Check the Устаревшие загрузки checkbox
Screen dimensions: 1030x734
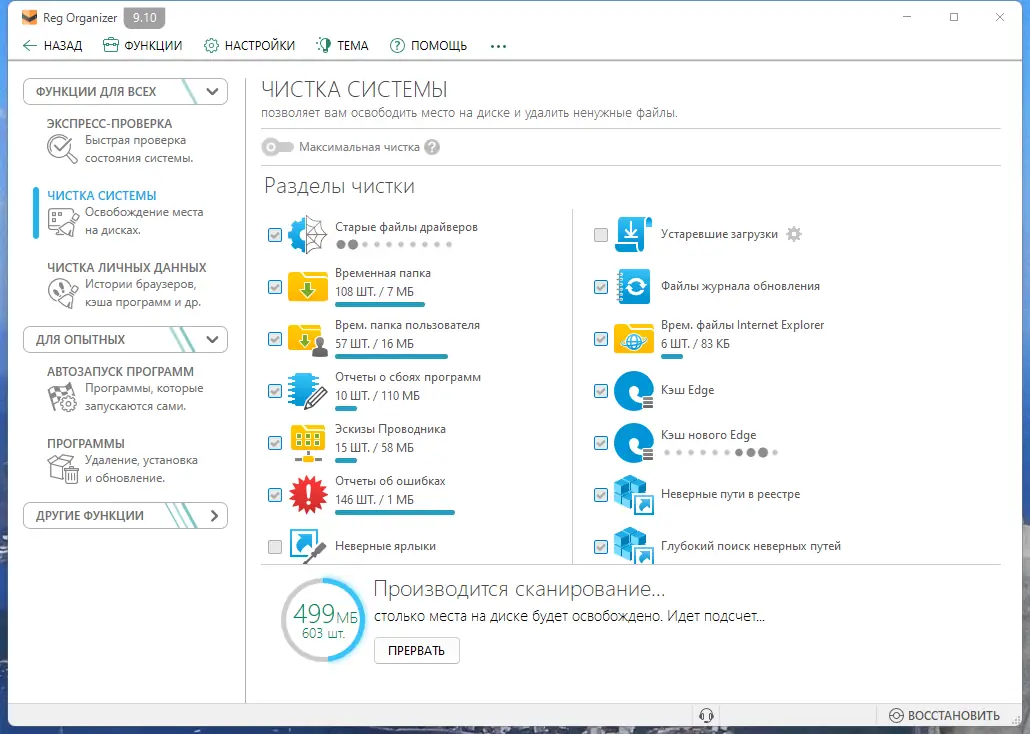click(x=601, y=235)
